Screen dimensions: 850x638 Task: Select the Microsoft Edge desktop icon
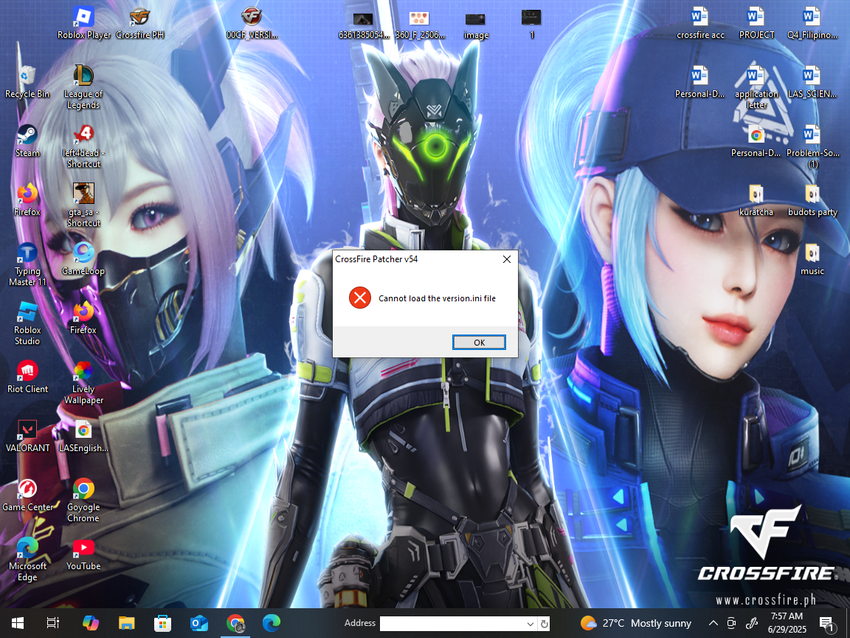[x=27, y=560]
